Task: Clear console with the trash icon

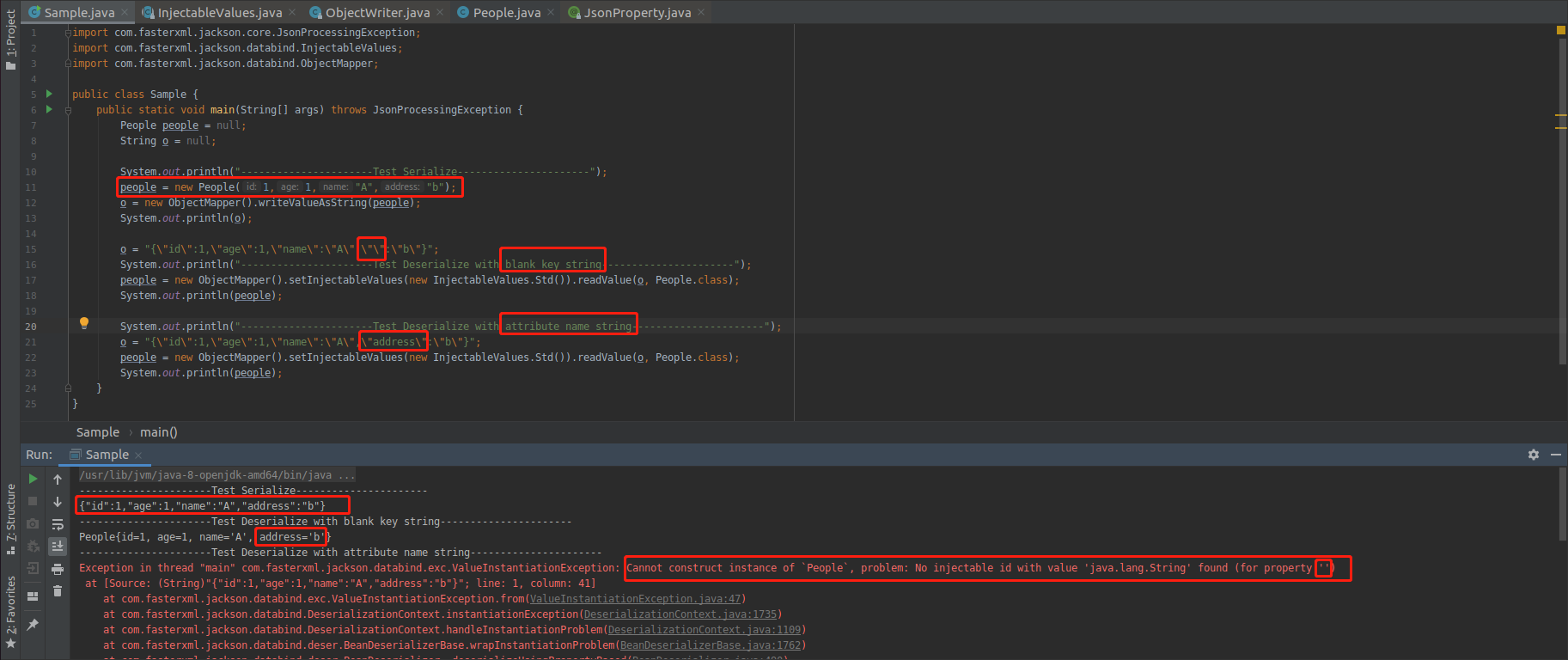Action: 58,591
